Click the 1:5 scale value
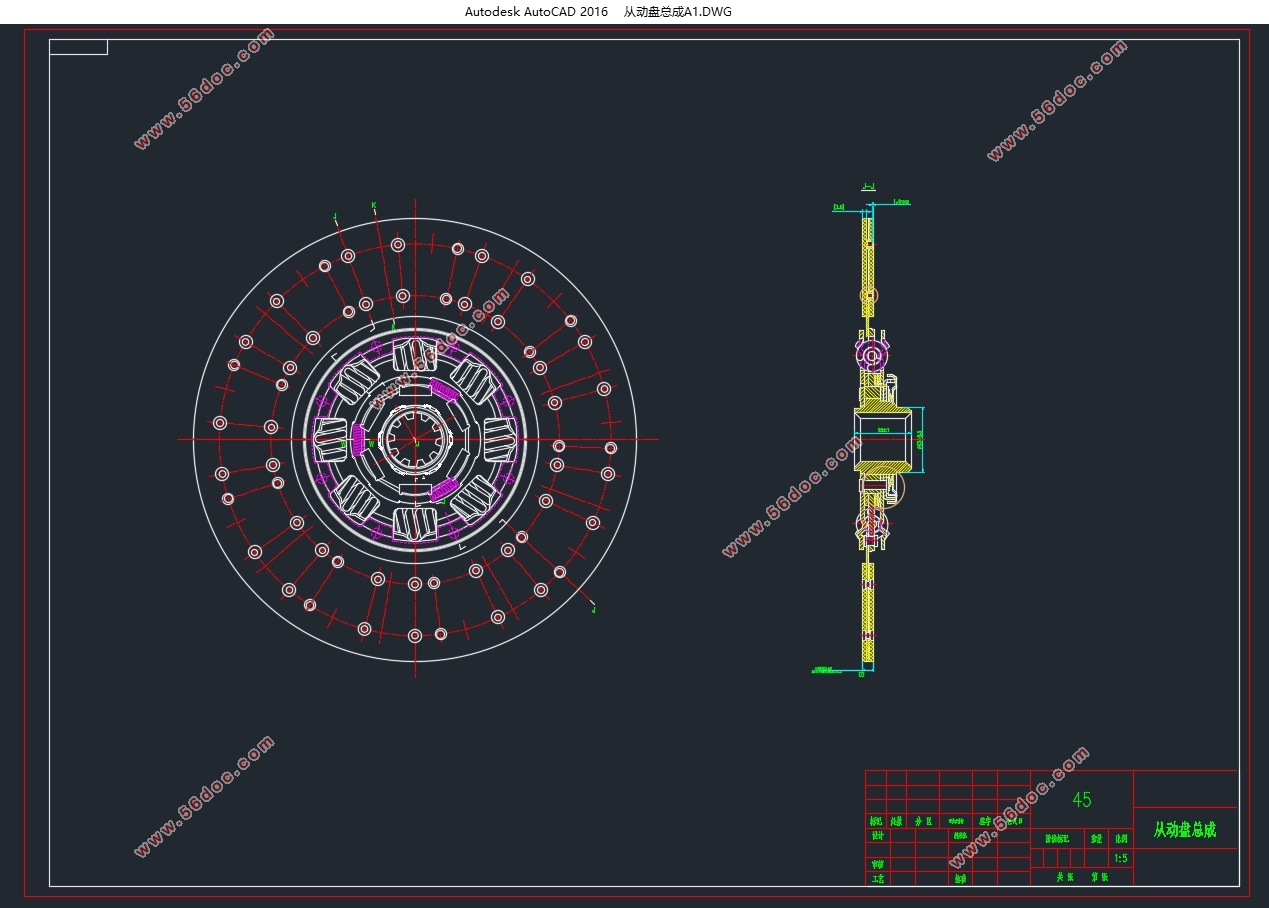1269x908 pixels. pyautogui.click(x=1120, y=858)
